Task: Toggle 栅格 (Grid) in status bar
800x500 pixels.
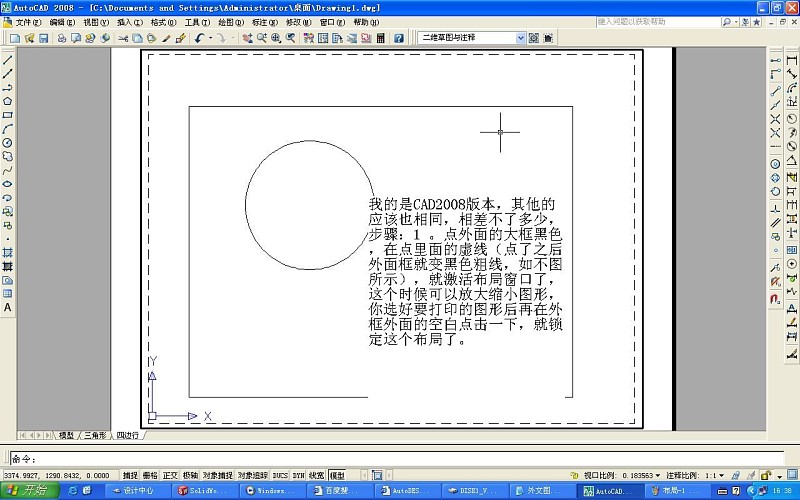Action: tap(150, 476)
